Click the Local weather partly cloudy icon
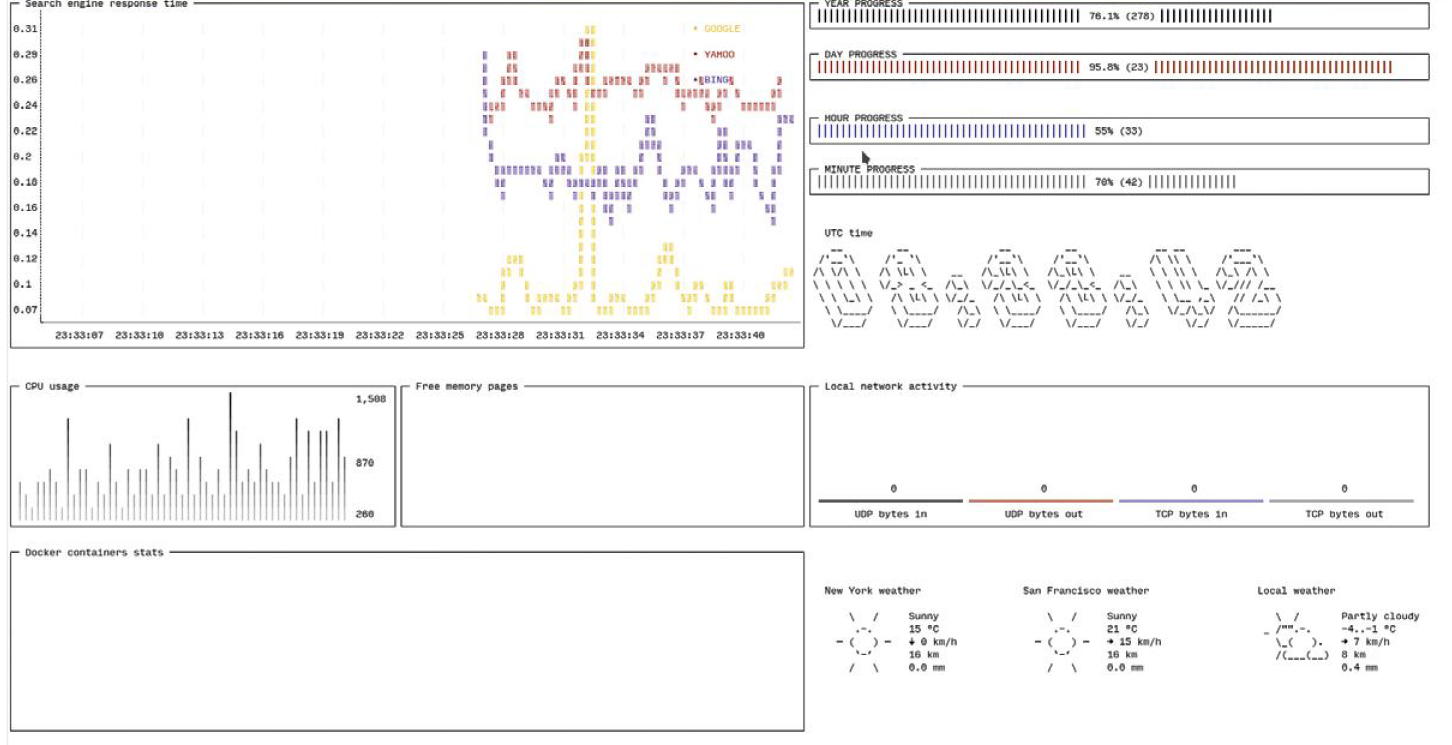The height and width of the screenshot is (745, 1452). pyautogui.click(x=1295, y=637)
